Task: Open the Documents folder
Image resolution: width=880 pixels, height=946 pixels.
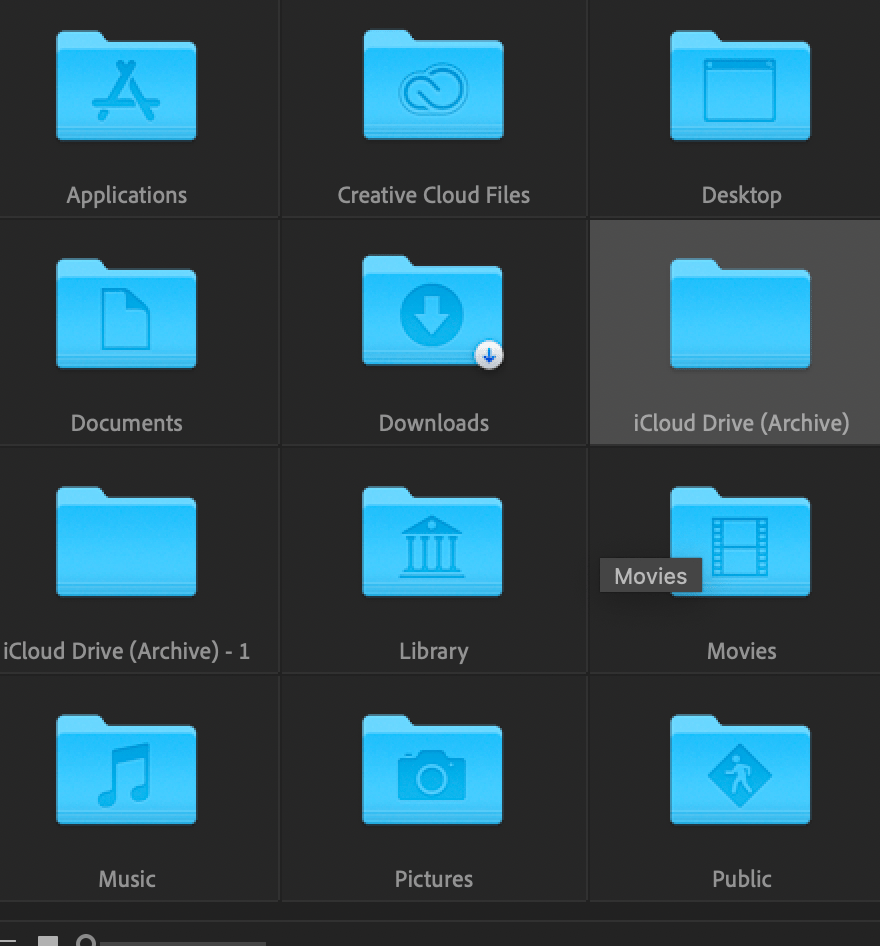Action: tap(126, 314)
